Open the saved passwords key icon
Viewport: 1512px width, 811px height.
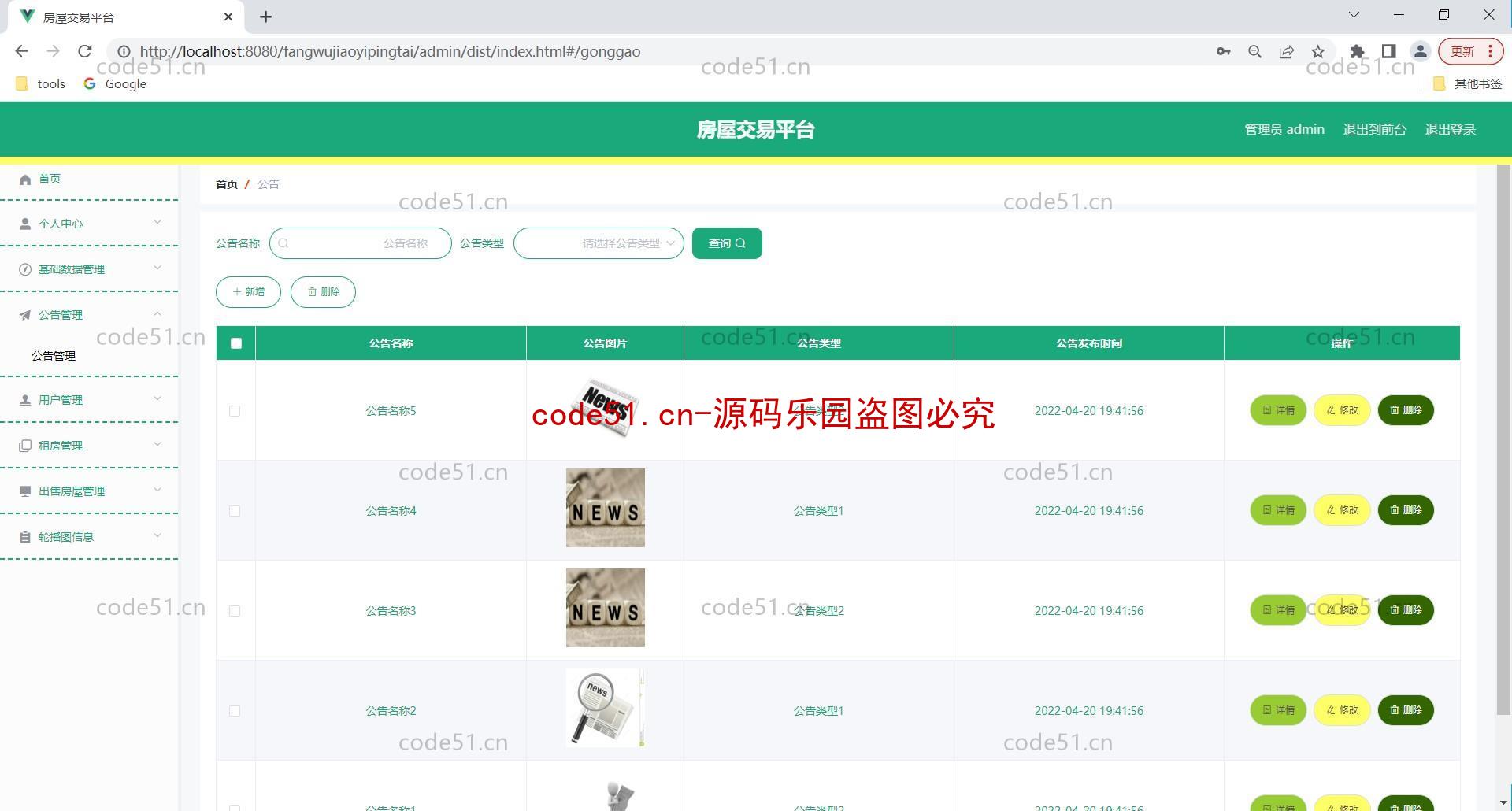(1223, 51)
